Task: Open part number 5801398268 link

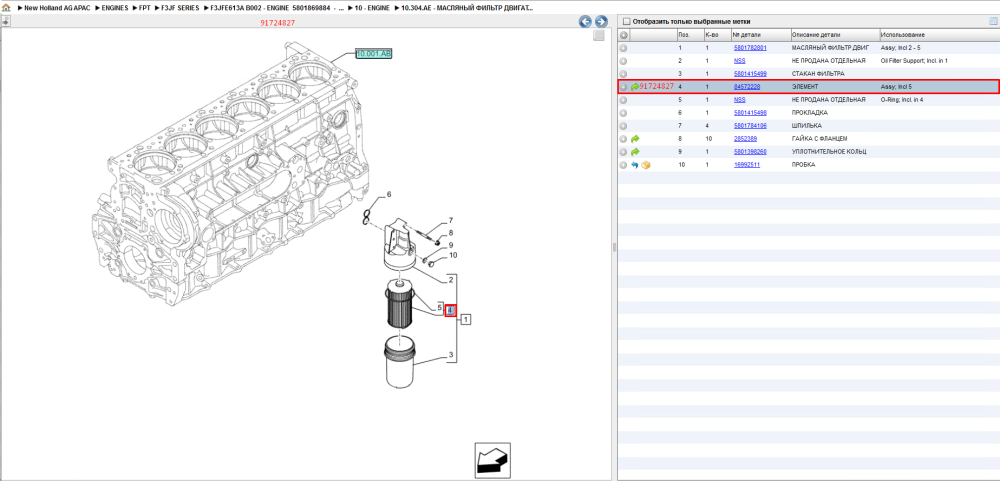Action: click(750, 152)
